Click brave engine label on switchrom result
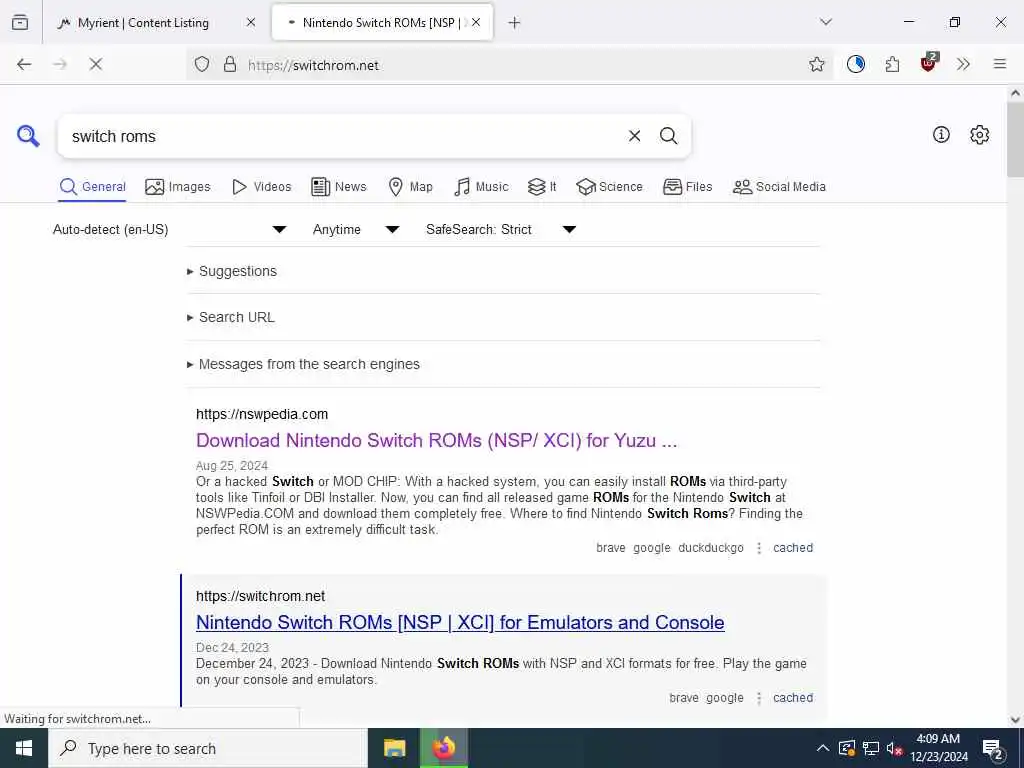The height and width of the screenshot is (768, 1024). pyautogui.click(x=684, y=698)
